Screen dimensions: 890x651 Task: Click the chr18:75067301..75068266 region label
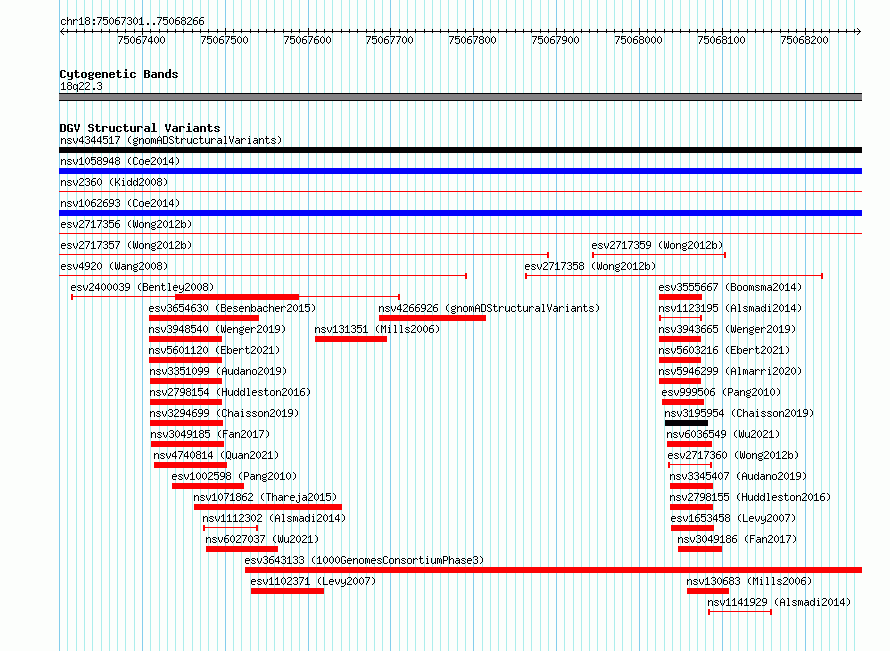(132, 21)
